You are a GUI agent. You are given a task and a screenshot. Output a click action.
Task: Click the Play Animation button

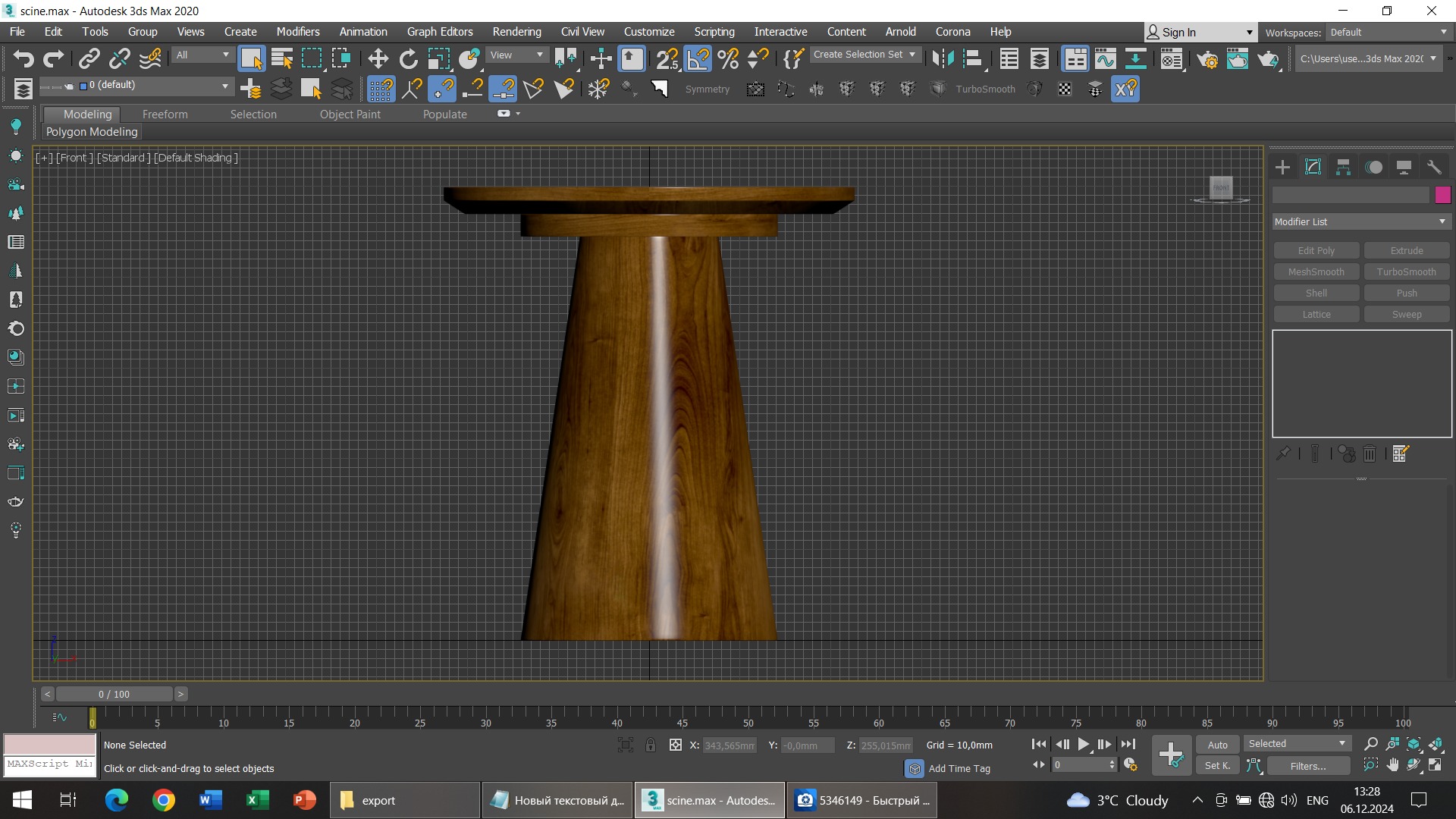[1083, 745]
